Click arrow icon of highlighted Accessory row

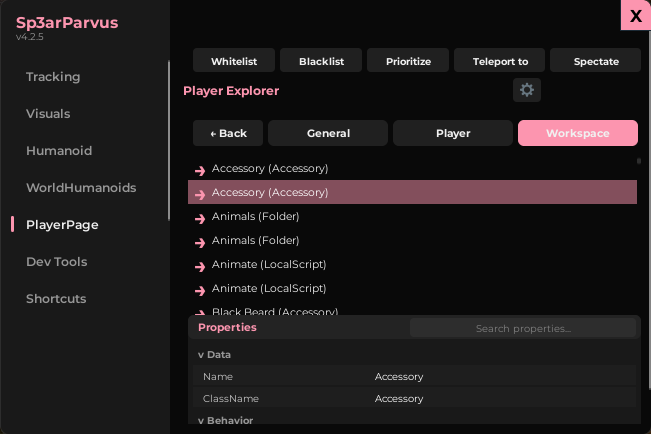click(x=200, y=194)
